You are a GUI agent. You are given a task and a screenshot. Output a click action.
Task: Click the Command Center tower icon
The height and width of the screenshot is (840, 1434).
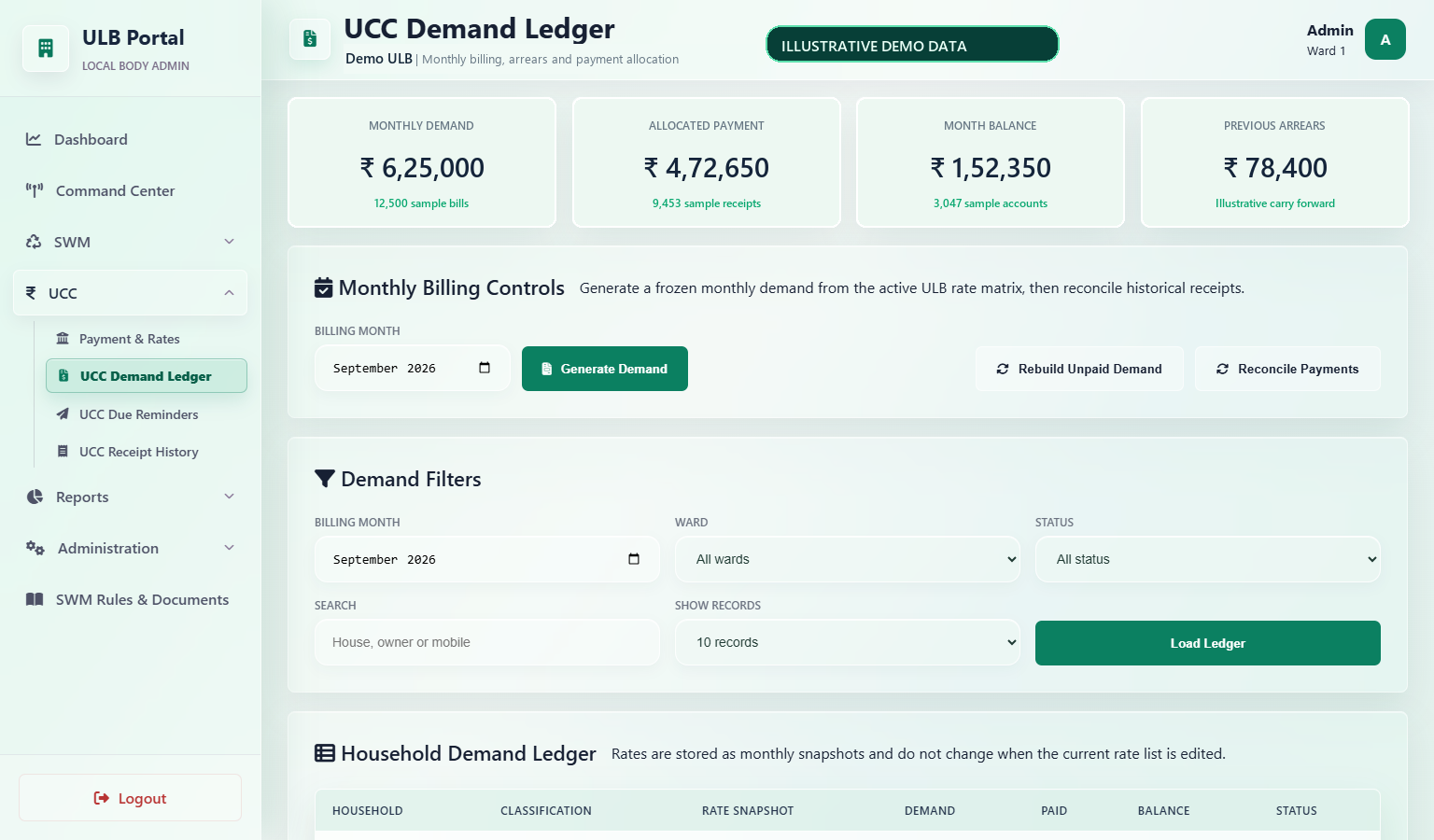tap(35, 190)
